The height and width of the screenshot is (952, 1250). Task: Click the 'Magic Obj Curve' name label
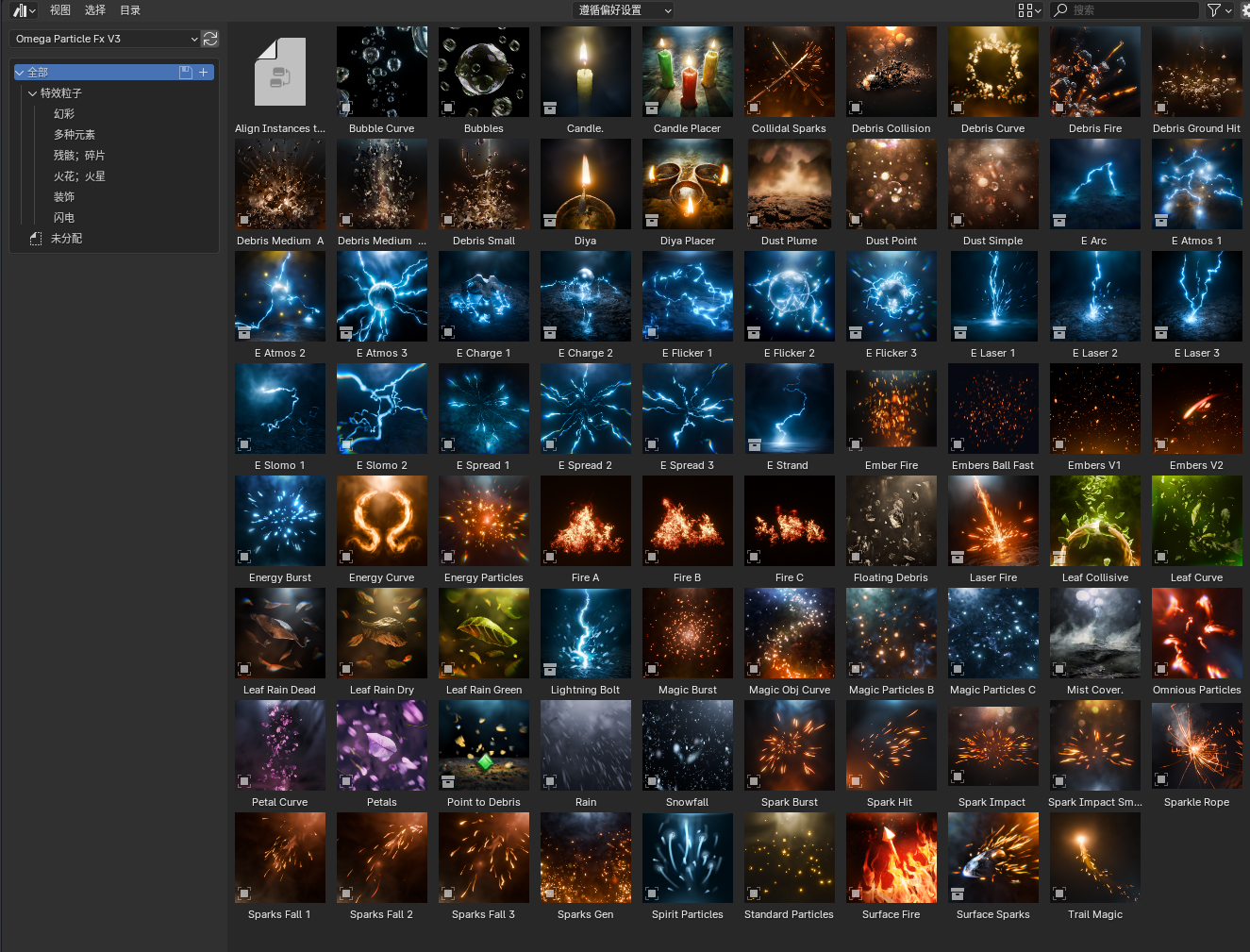(x=790, y=690)
